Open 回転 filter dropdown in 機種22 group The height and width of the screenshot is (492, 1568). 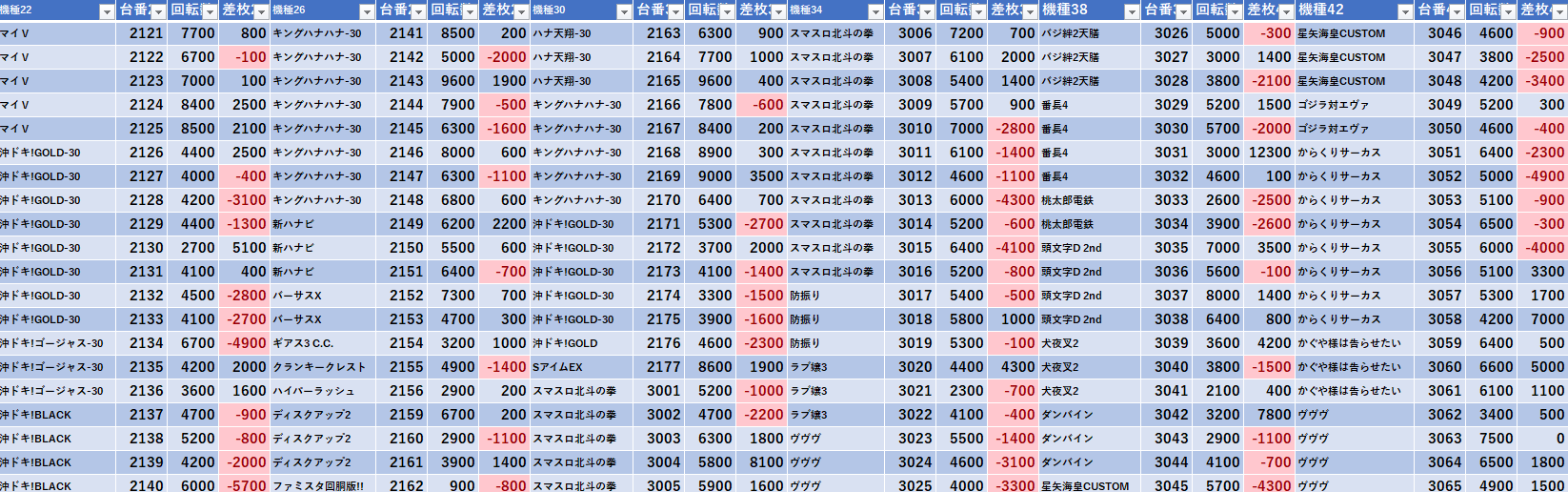(210, 11)
